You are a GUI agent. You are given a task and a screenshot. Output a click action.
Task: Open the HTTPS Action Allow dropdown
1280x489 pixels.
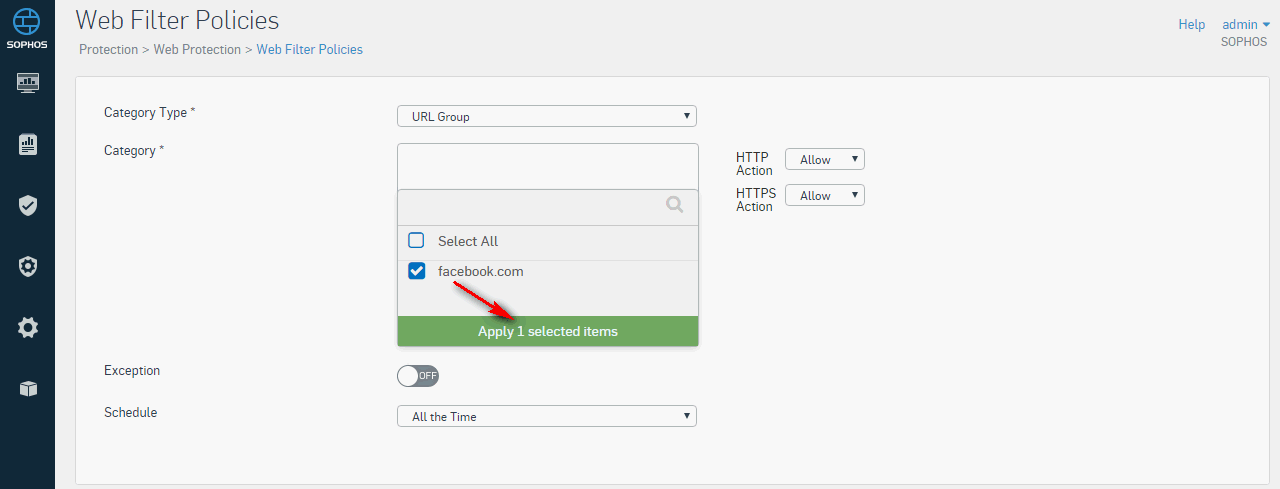(825, 195)
